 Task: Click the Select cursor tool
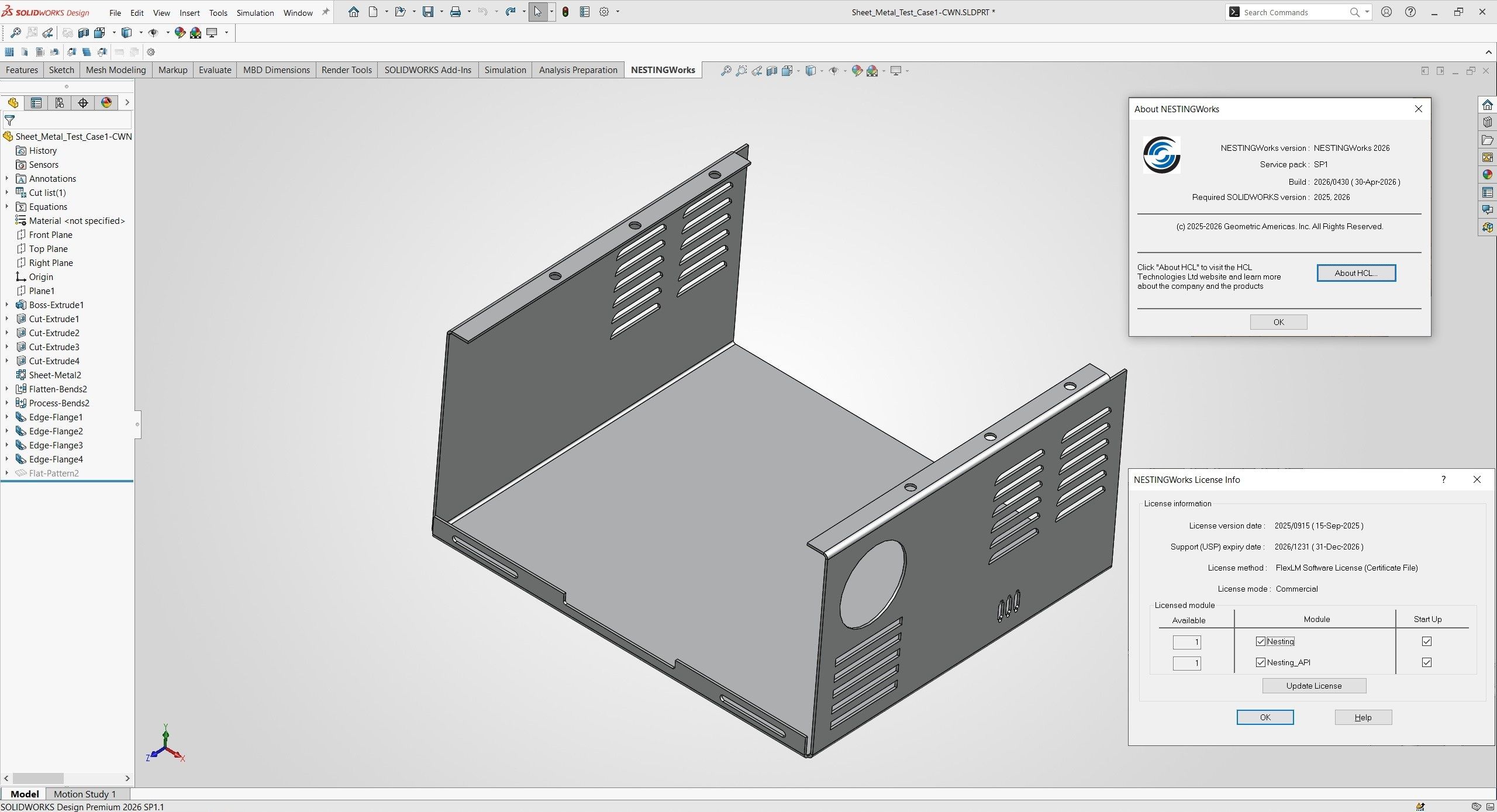tap(537, 12)
